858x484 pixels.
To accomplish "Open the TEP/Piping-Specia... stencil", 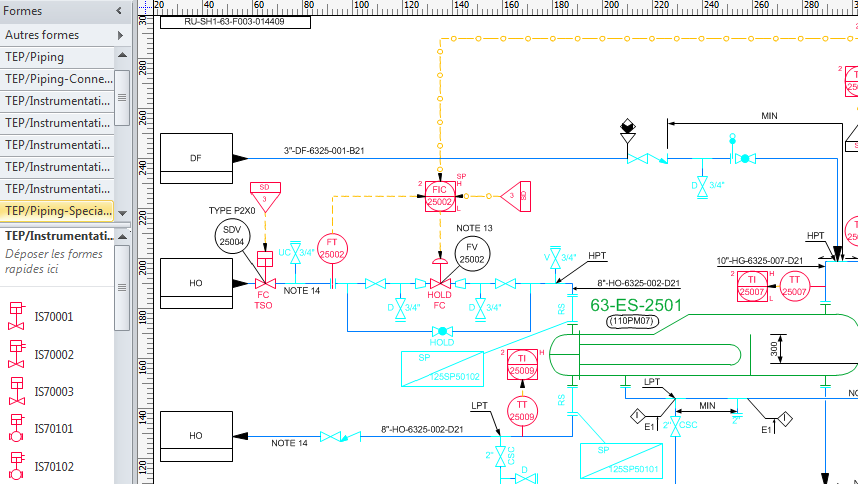I will click(57, 211).
